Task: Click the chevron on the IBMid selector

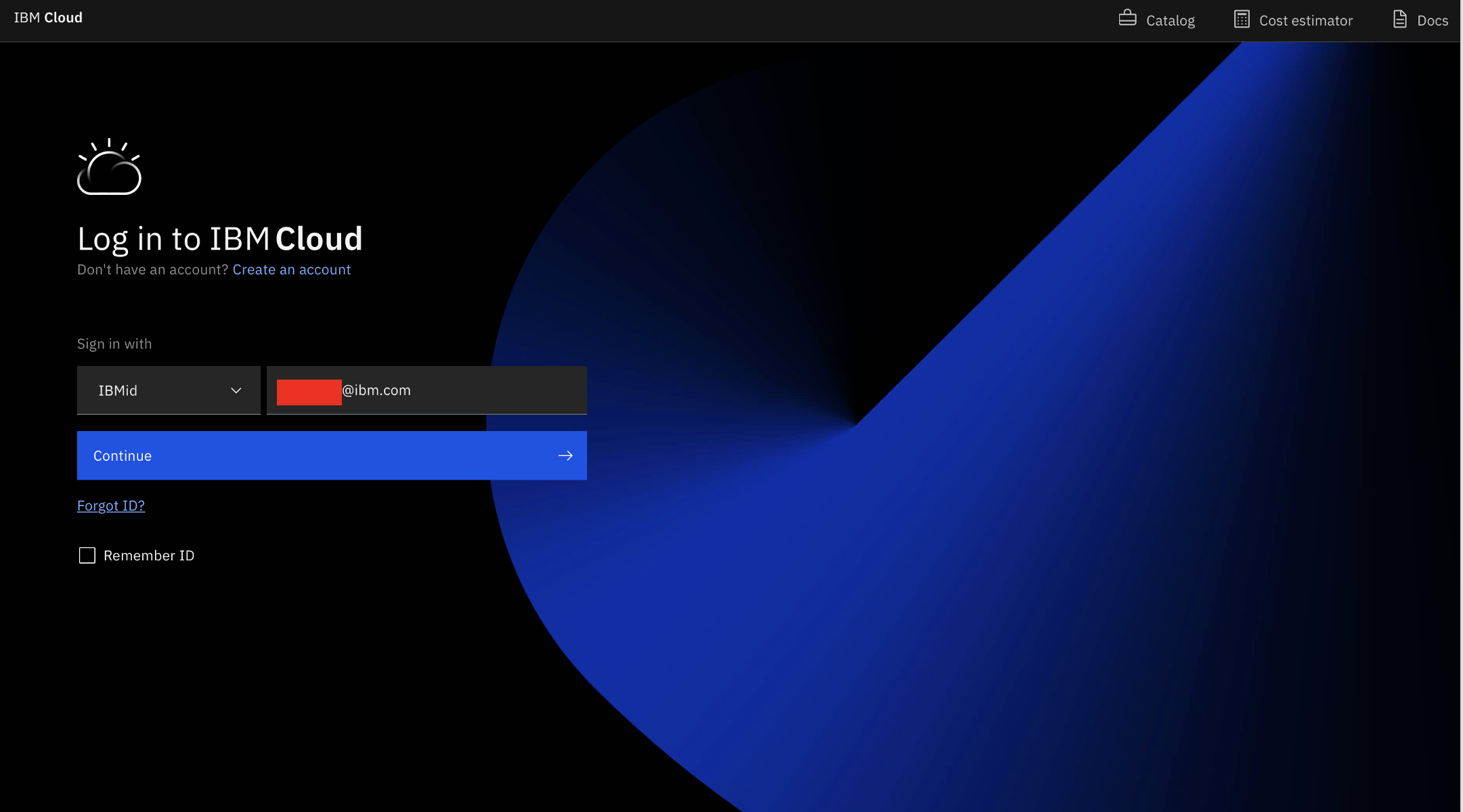Action: [236, 390]
